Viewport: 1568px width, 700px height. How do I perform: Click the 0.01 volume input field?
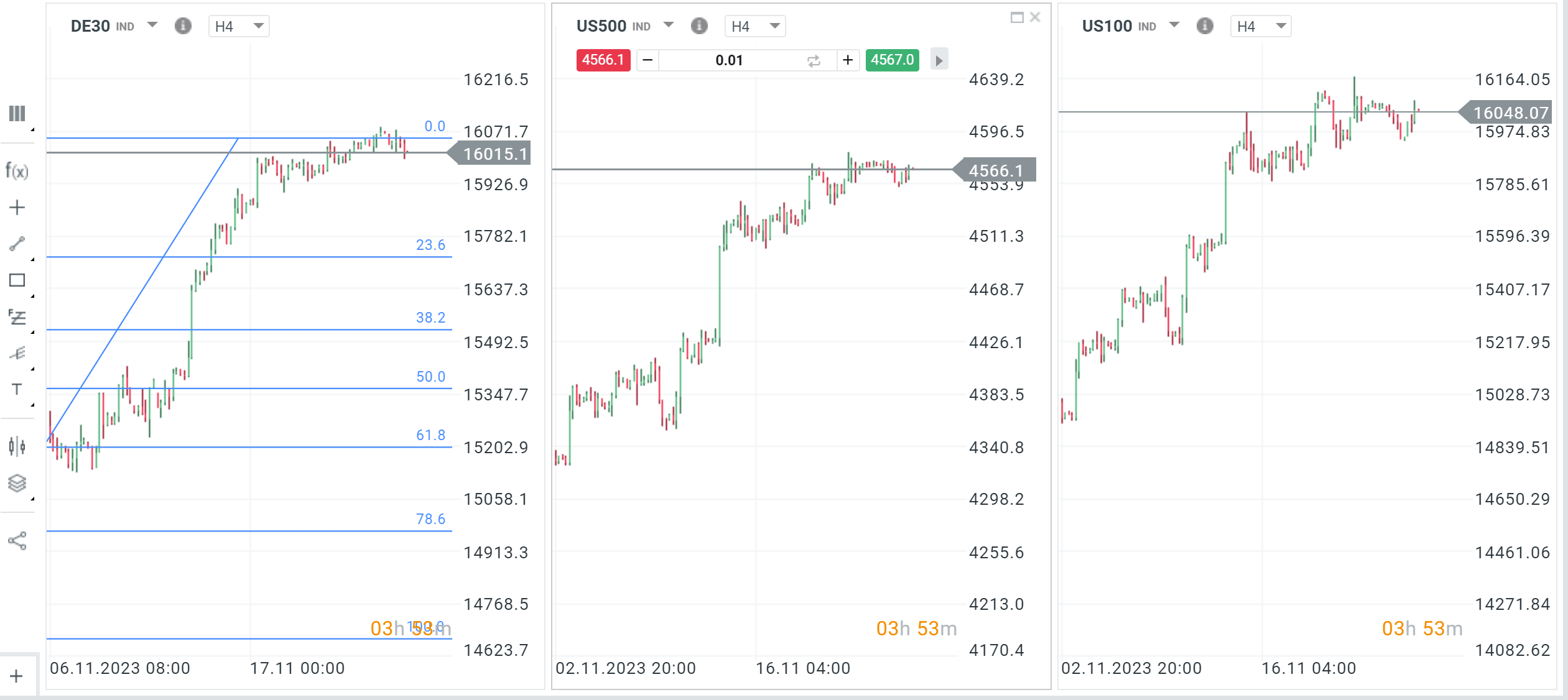tap(729, 60)
